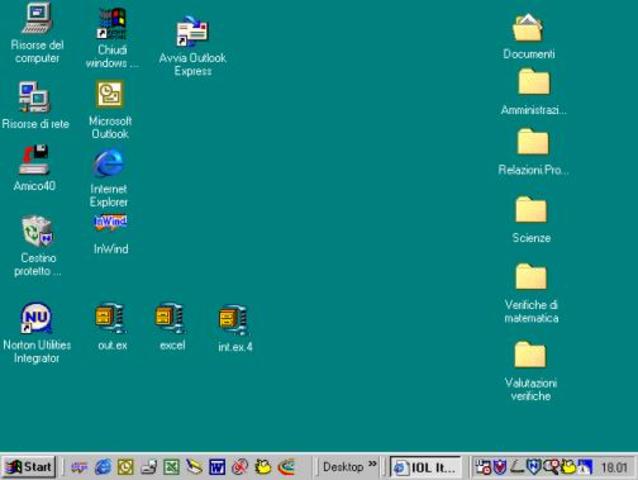Click the fax machine Quick Launch icon
638x480 pixels.
pos(149,467)
